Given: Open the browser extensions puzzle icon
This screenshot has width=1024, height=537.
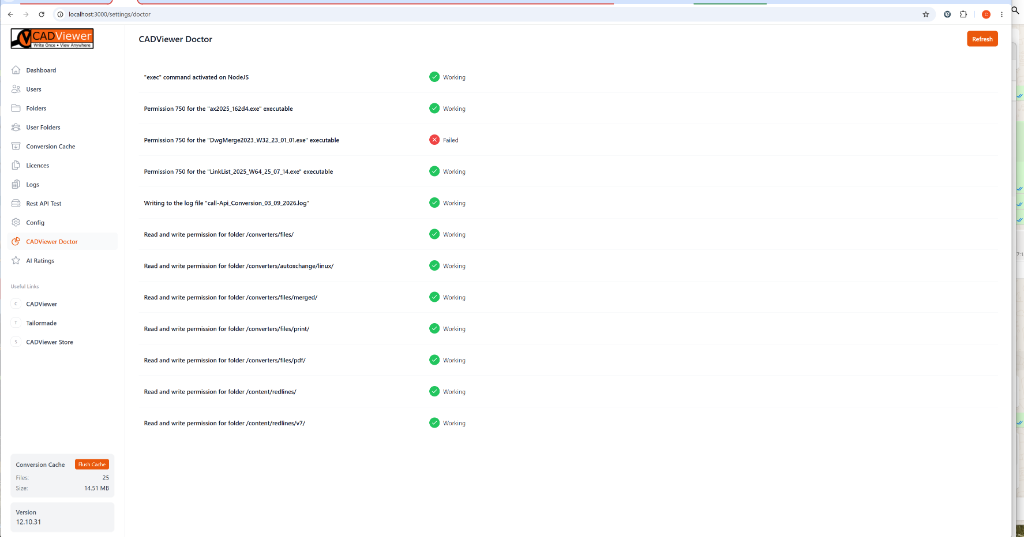Looking at the screenshot, I should click(963, 14).
